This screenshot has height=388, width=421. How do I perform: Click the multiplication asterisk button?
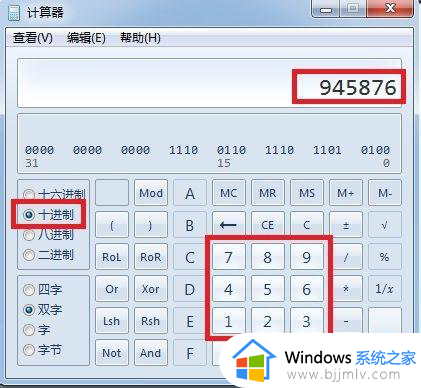tap(346, 289)
